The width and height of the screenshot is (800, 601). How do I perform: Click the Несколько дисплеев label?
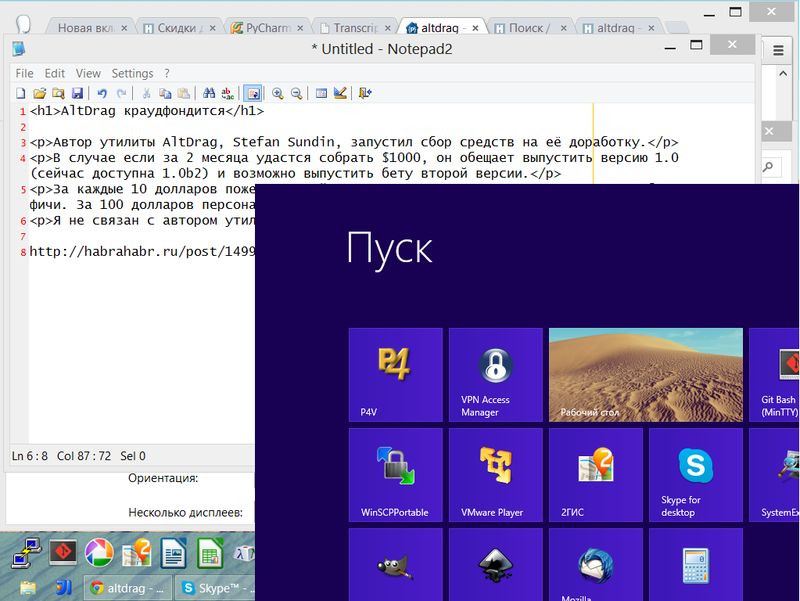[185, 513]
